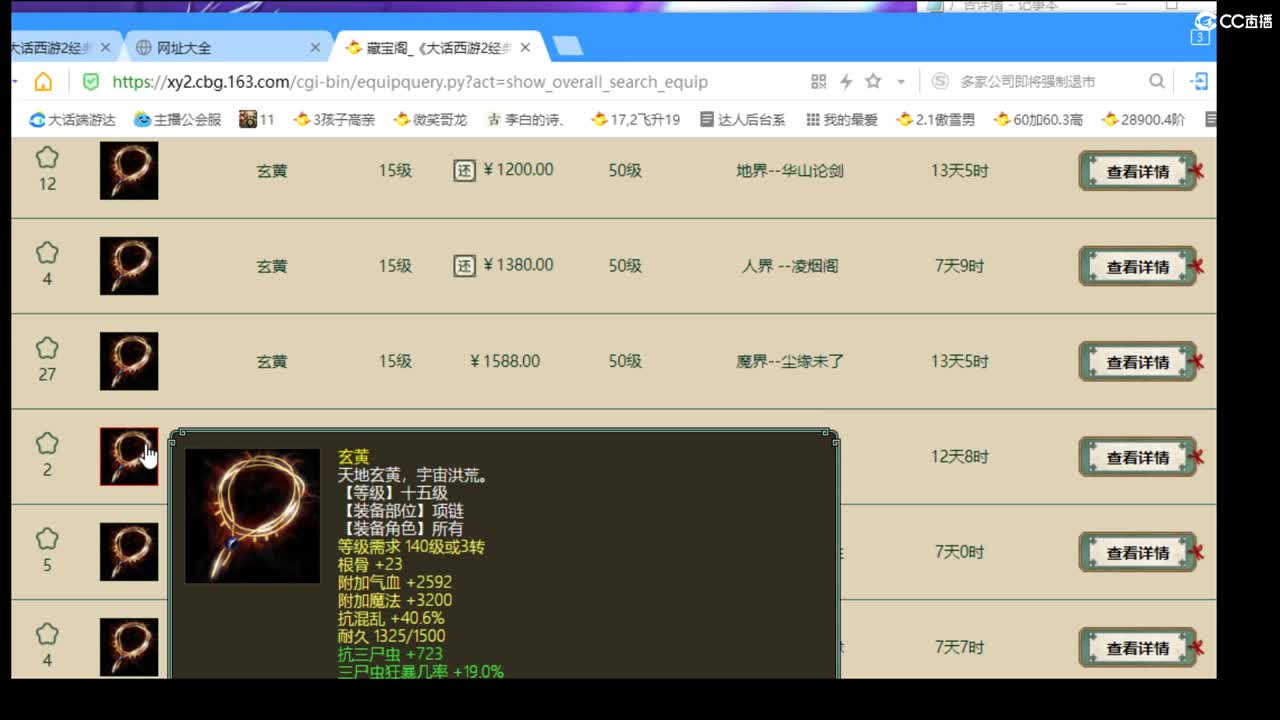Open the 我的最爱 bookmark
The width and height of the screenshot is (1280, 720).
(x=841, y=120)
